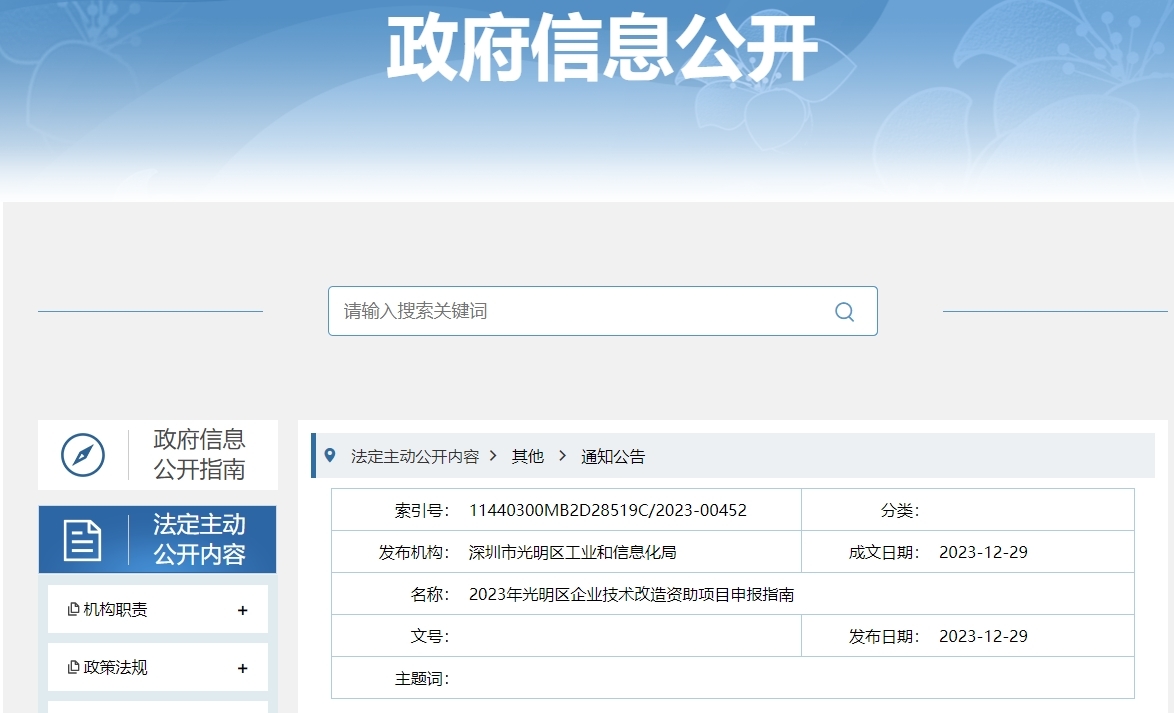
Task: Click the document name 2023年光明区企业技术改造资助项目申报指南
Action: 631,594
